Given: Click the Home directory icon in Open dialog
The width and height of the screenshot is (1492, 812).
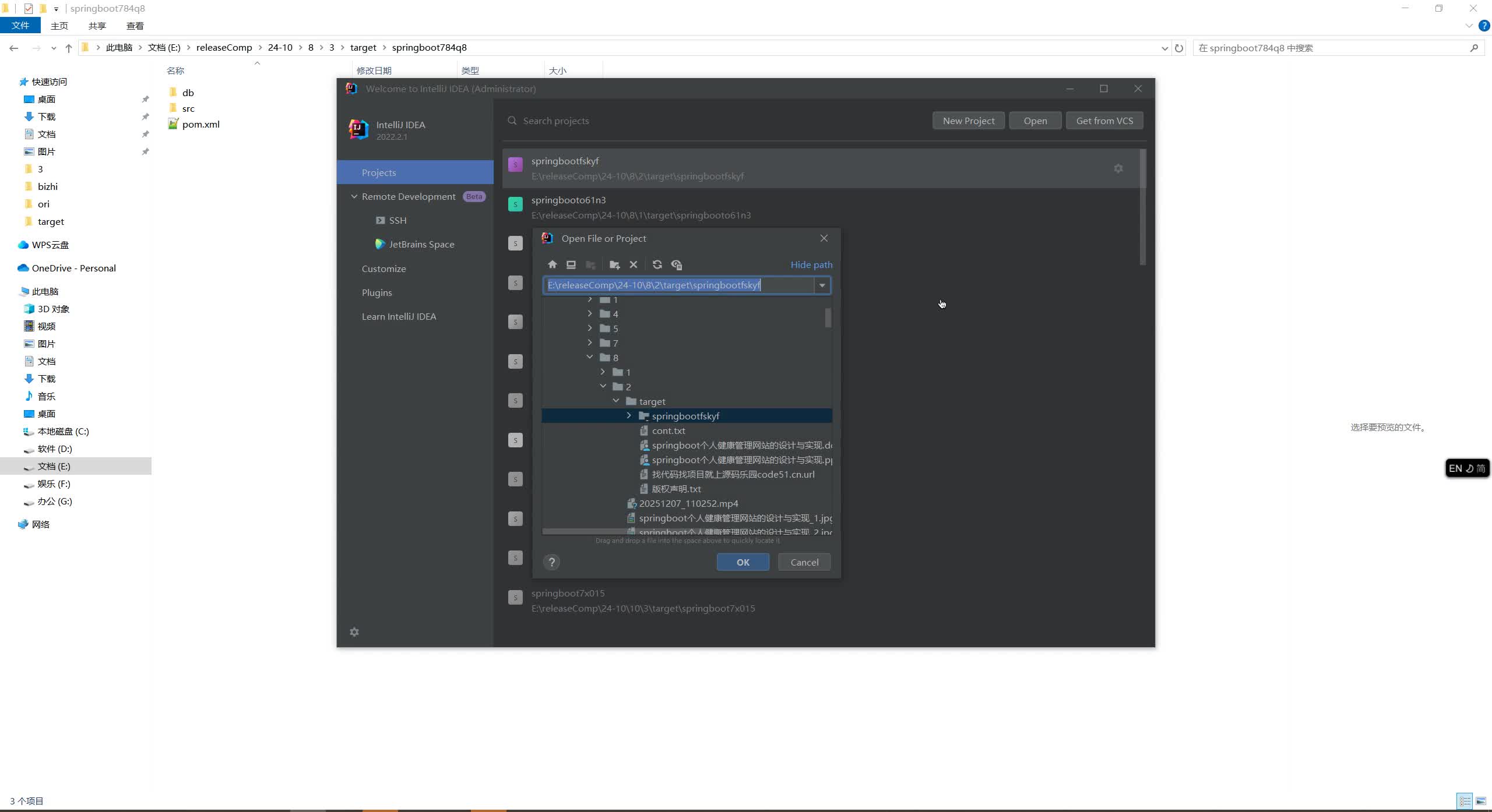Looking at the screenshot, I should [x=552, y=264].
